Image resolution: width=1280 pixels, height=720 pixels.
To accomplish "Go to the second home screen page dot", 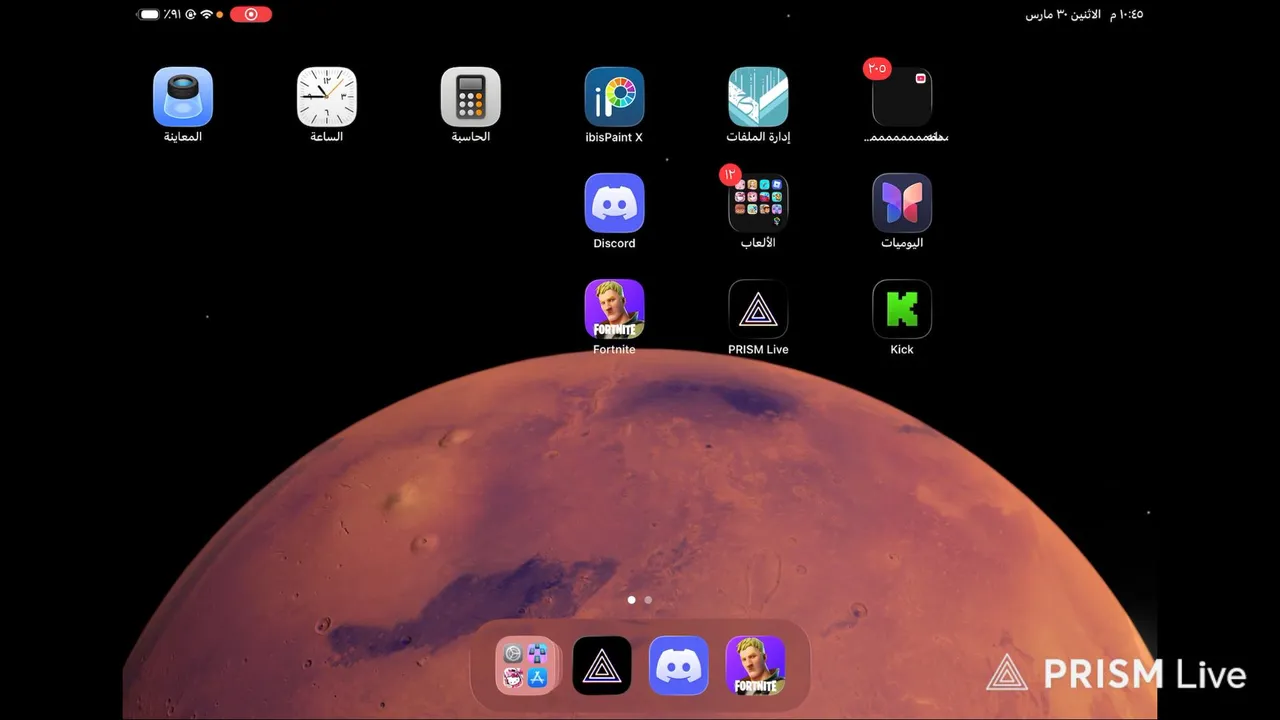I will pyautogui.click(x=648, y=600).
